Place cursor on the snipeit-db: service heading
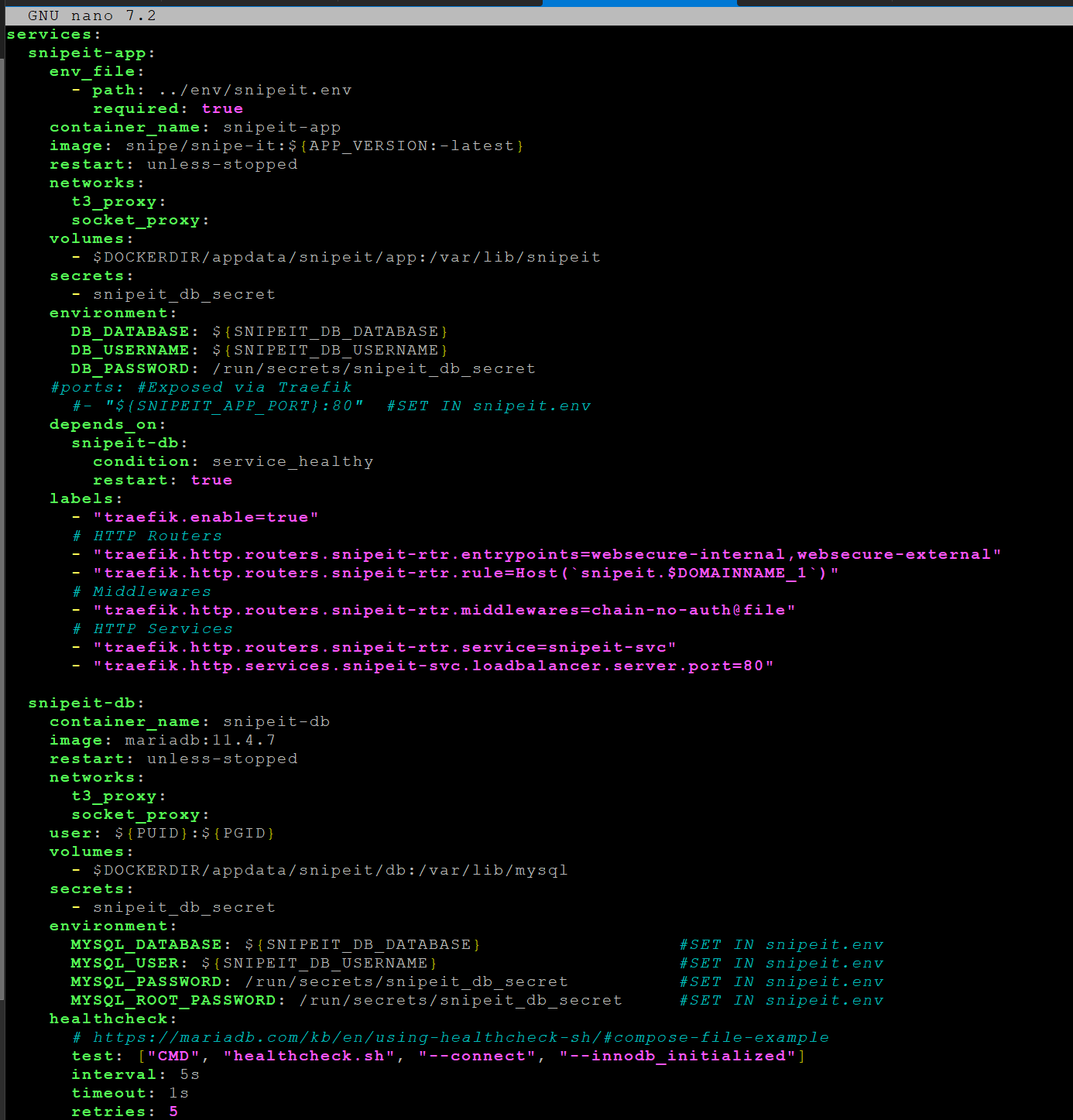Screen dimensions: 1073x1120 (x=86, y=704)
